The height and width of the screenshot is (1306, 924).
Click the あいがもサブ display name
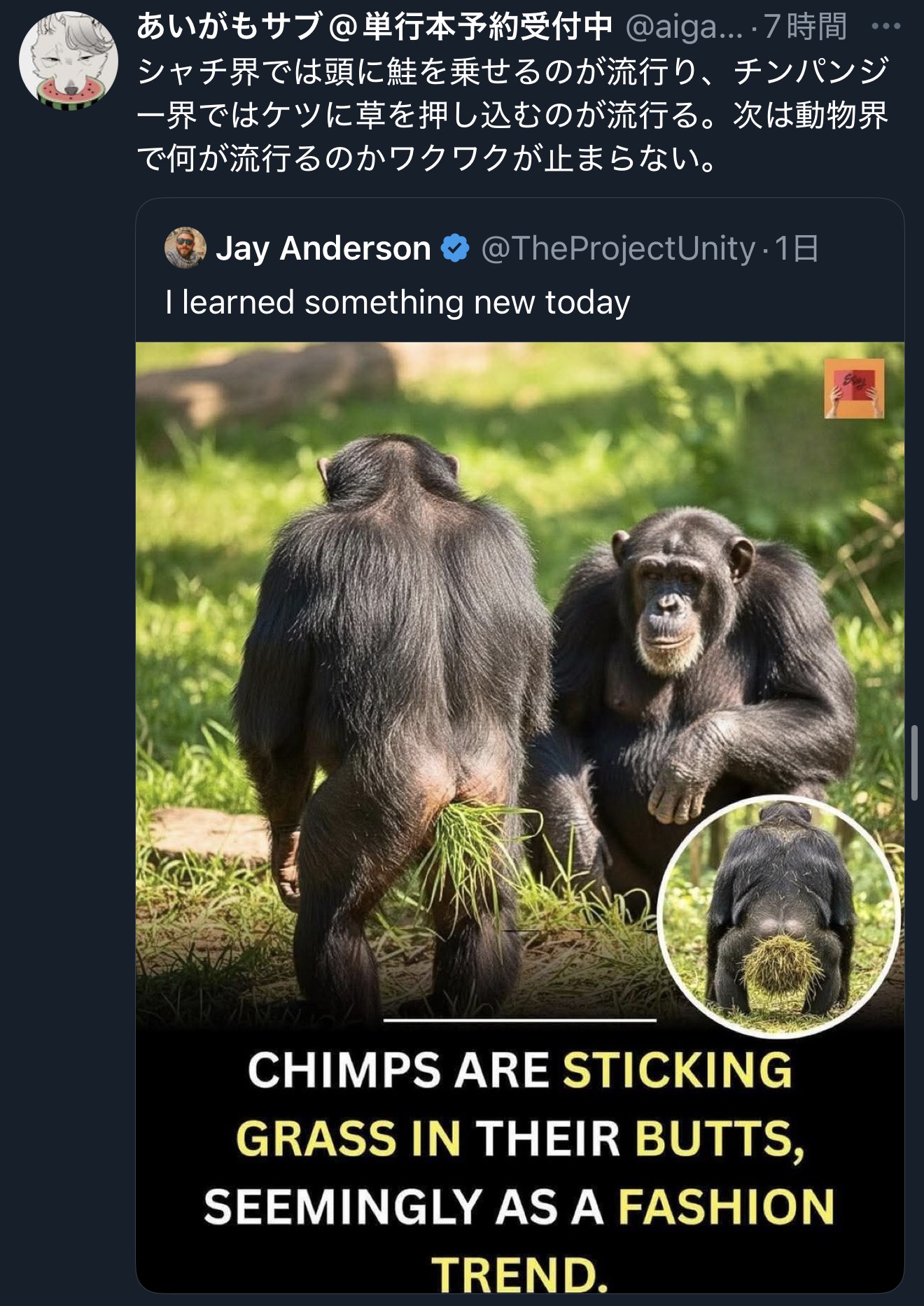tap(374, 27)
